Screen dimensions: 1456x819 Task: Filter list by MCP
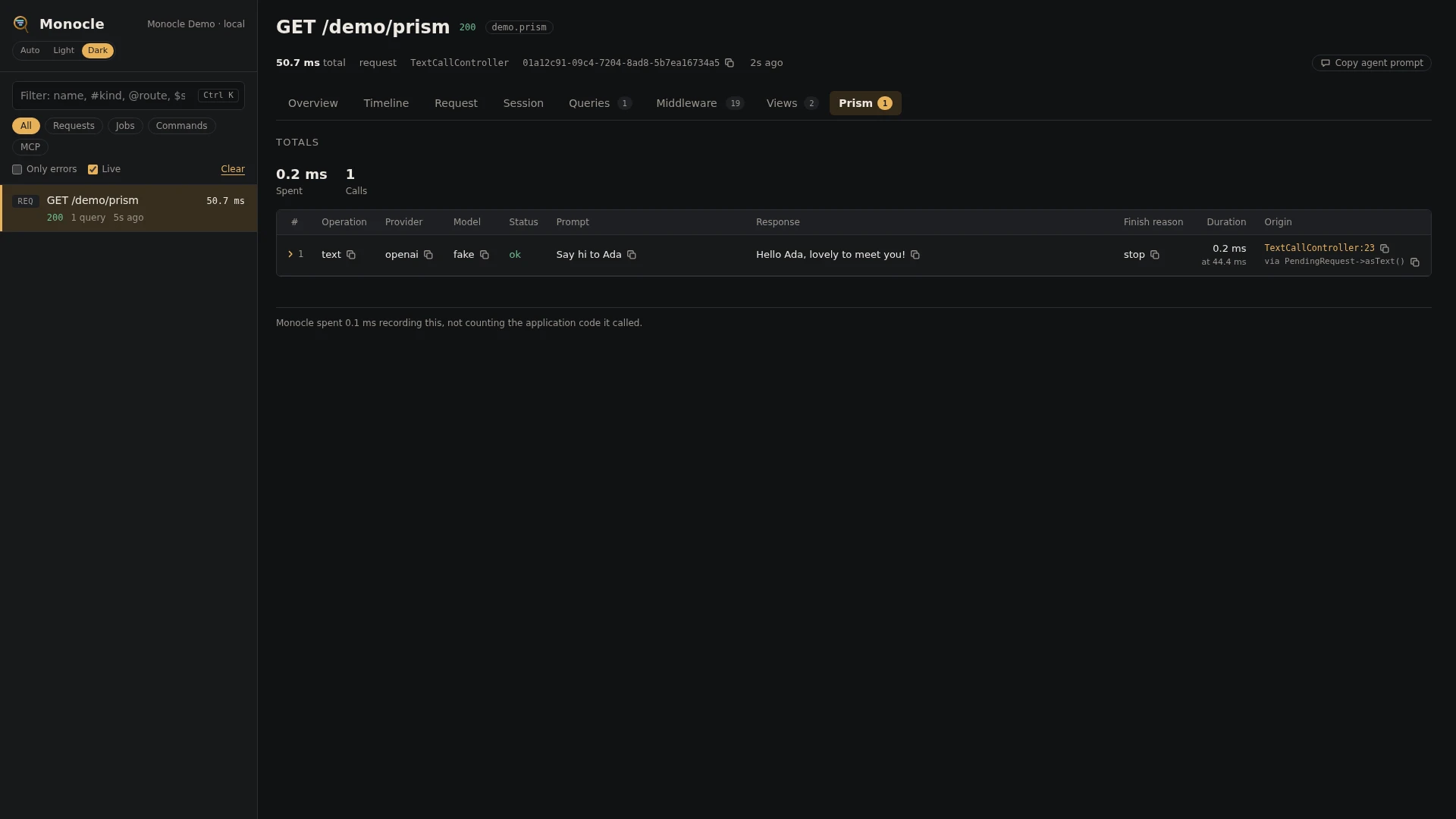(x=30, y=147)
